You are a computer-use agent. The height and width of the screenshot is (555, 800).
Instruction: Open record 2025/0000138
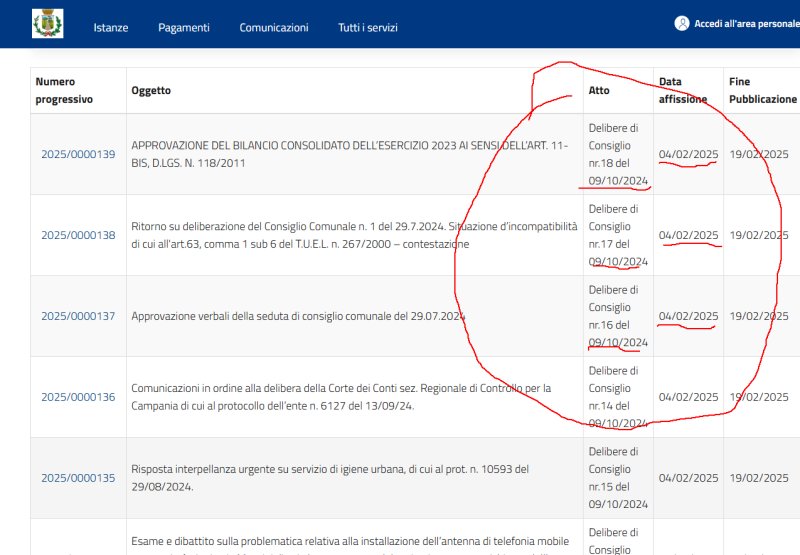pos(78,235)
